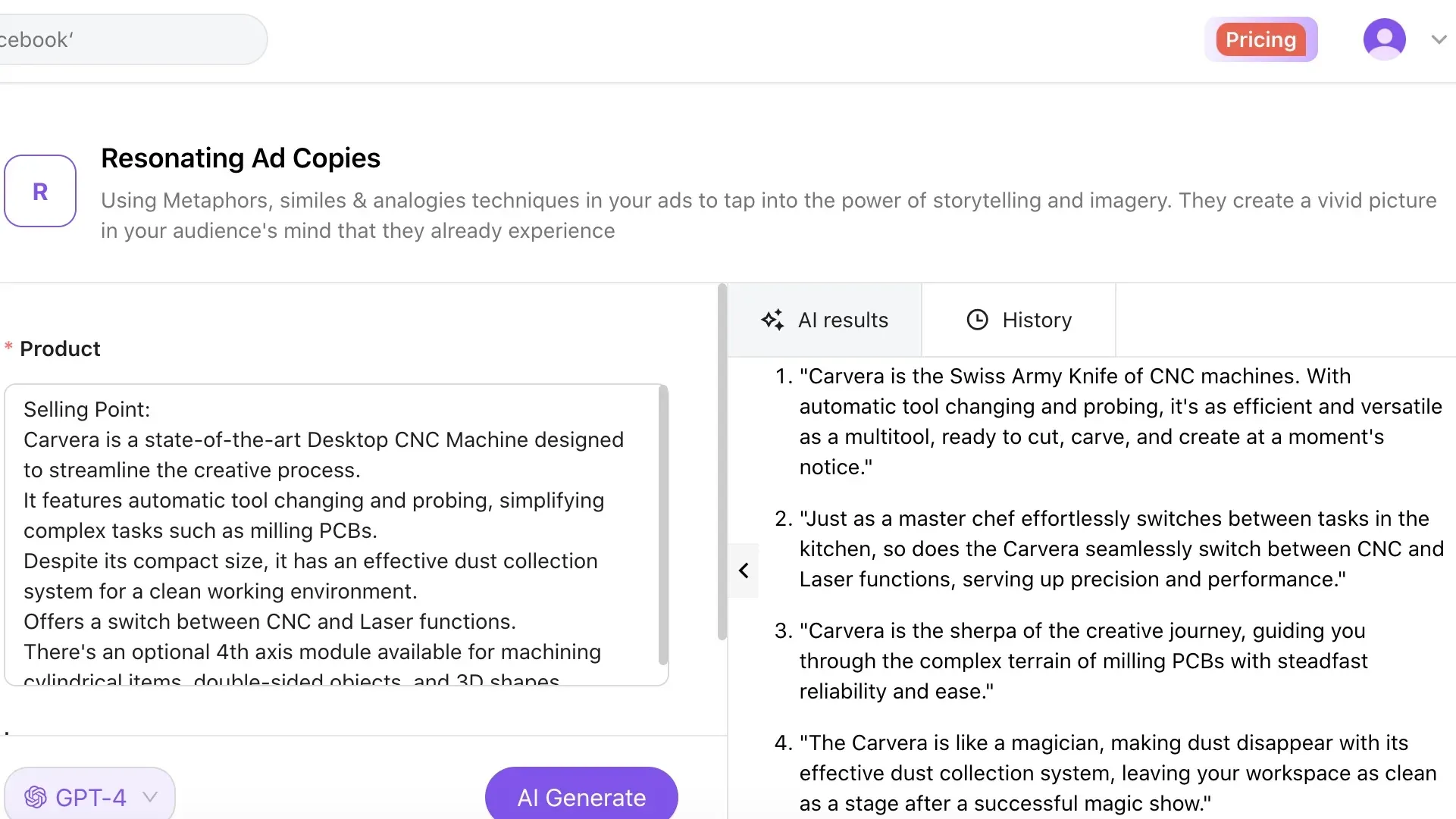Collapse the input panel using the left chevron
The height and width of the screenshot is (819, 1456).
tap(744, 570)
